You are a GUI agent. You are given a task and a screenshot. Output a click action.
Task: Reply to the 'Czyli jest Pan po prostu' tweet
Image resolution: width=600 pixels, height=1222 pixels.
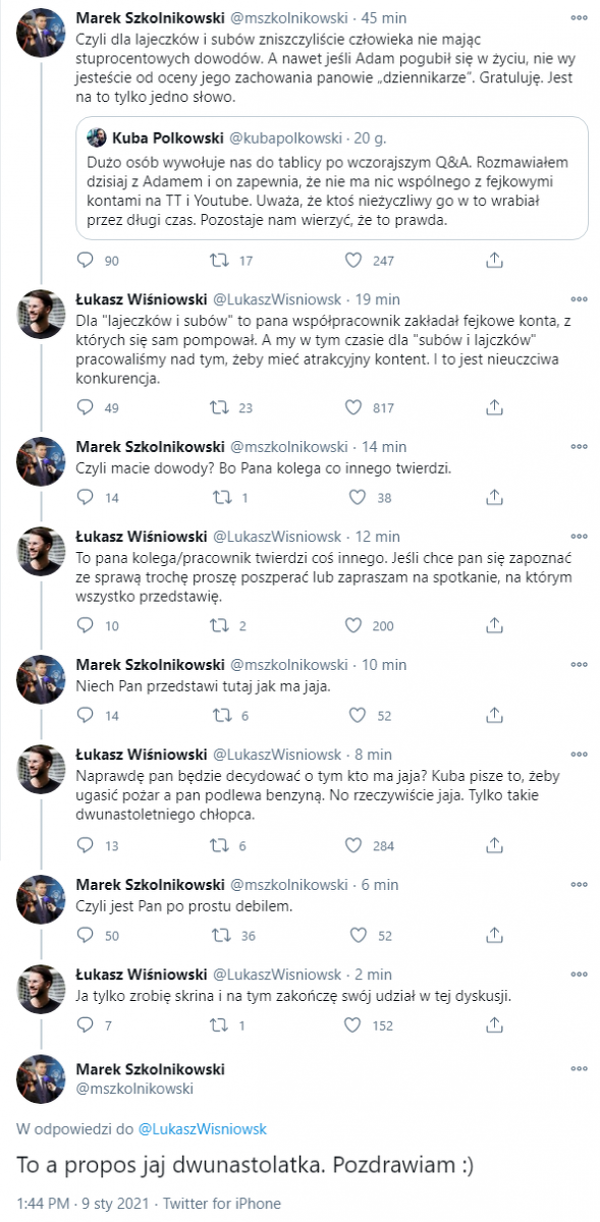[84, 935]
